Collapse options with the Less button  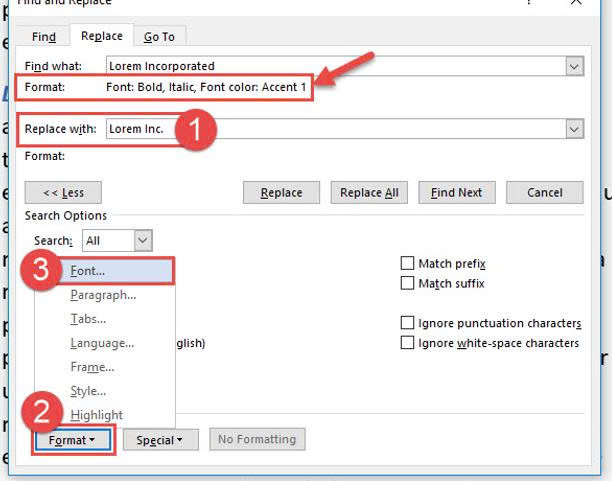[x=62, y=193]
